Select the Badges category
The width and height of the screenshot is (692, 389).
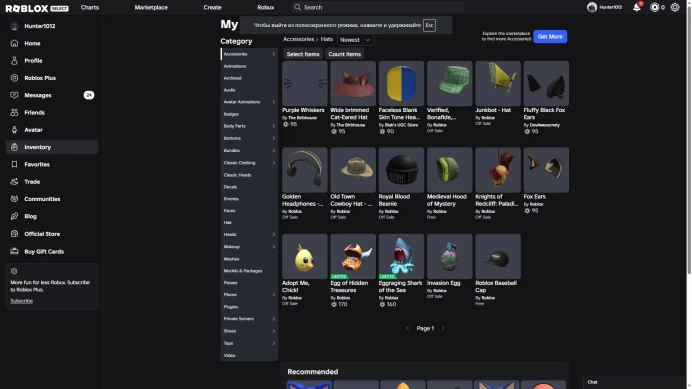pyautogui.click(x=231, y=114)
